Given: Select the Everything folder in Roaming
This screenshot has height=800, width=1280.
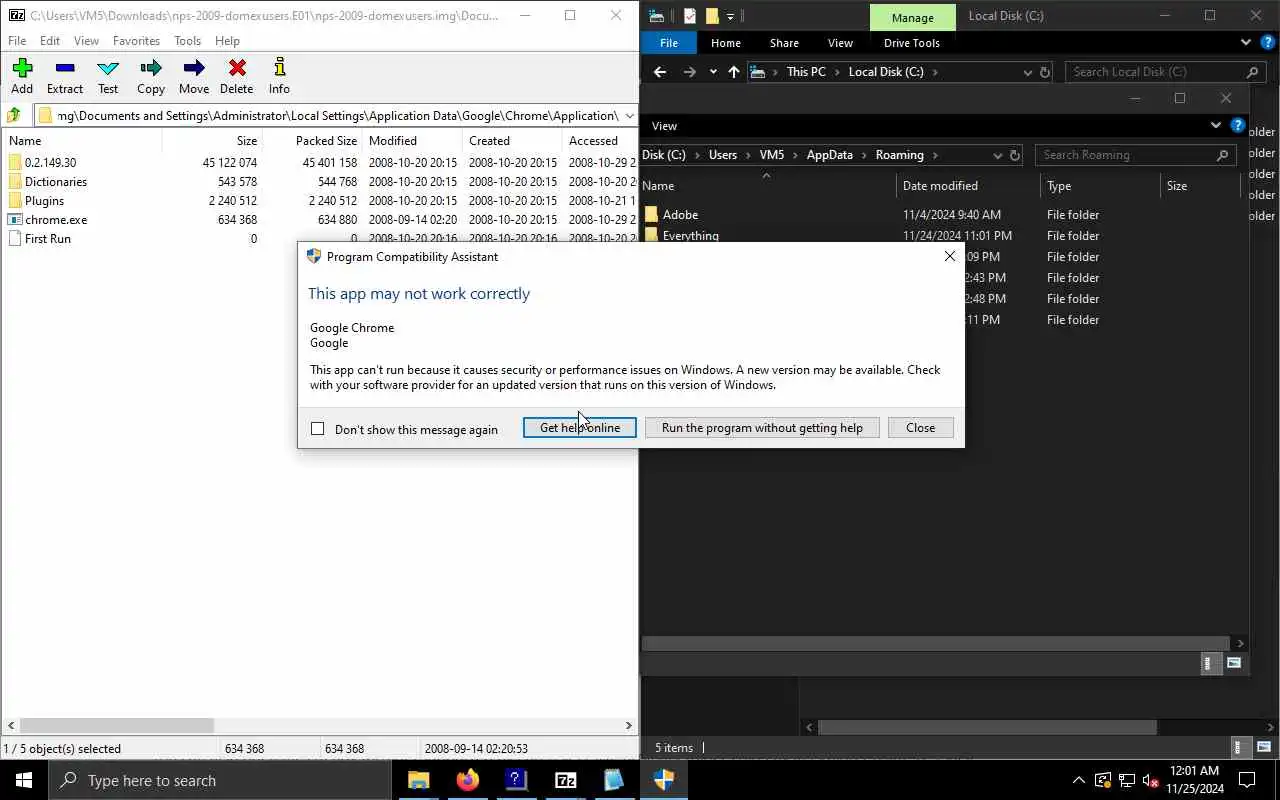Looking at the screenshot, I should [690, 236].
